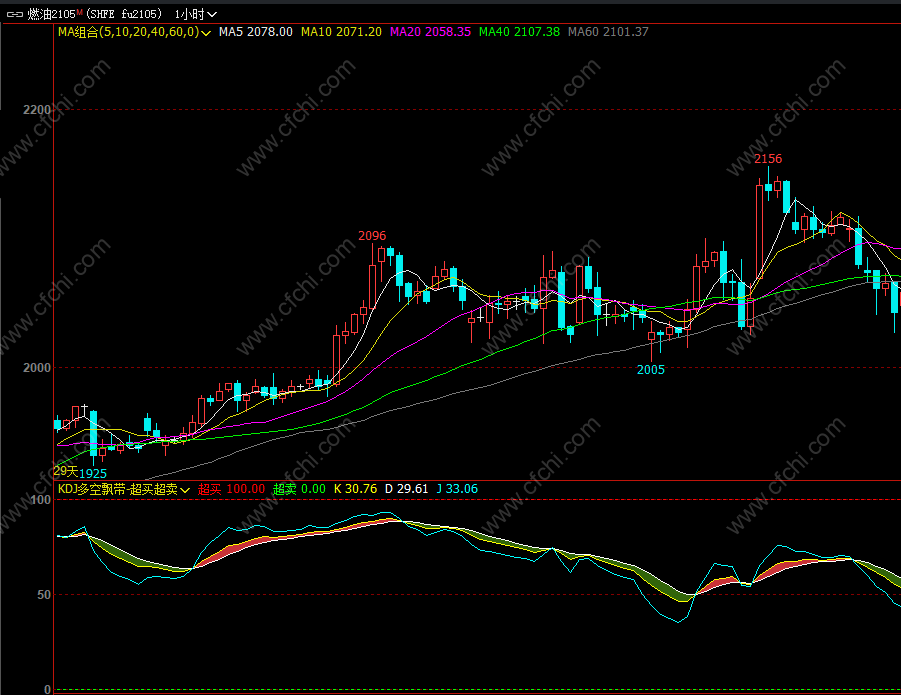901x695 pixels.
Task: Click the 2000 price axis label
Action: point(37,368)
